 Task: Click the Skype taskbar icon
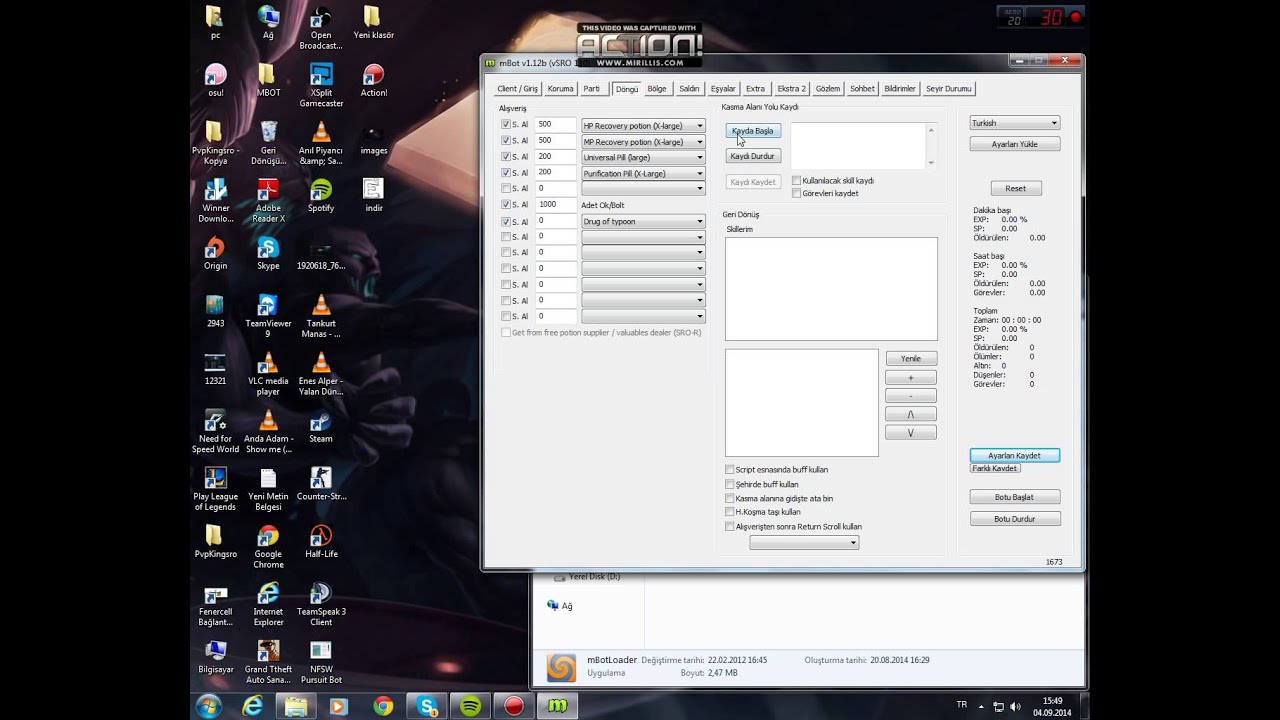428,706
